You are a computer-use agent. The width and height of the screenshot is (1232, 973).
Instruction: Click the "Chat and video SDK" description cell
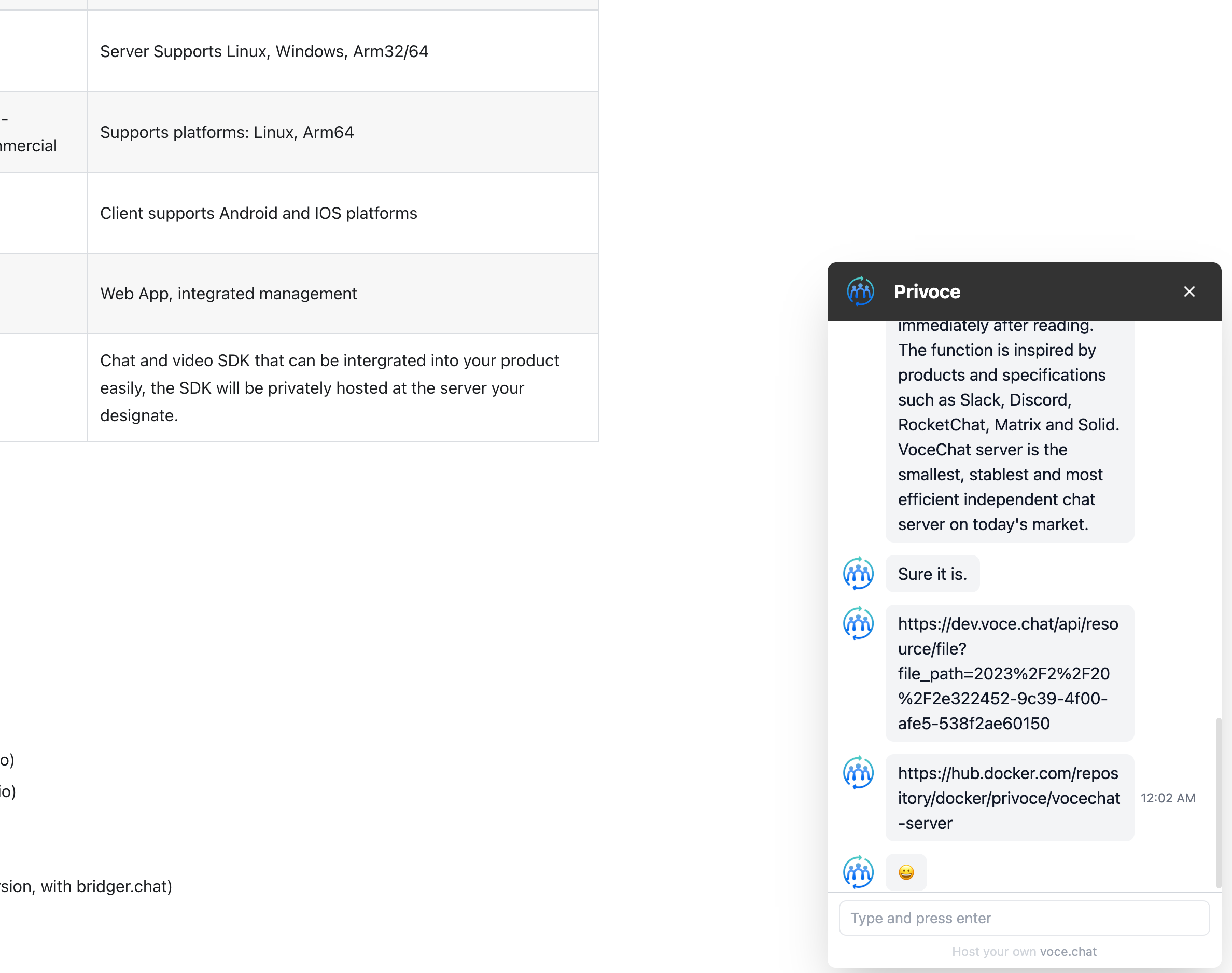click(342, 388)
